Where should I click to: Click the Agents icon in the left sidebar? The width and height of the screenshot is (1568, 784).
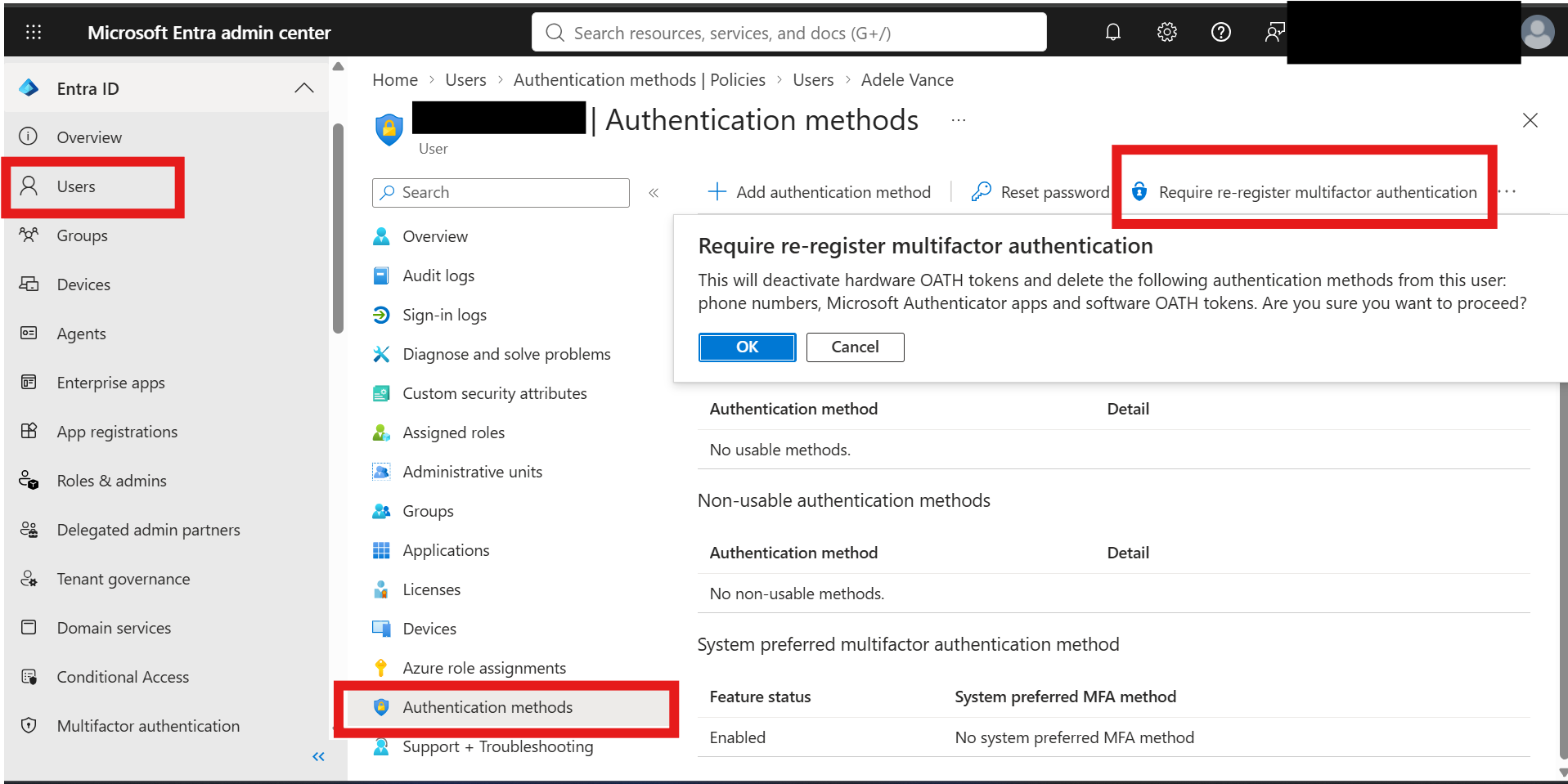pyautogui.click(x=29, y=334)
